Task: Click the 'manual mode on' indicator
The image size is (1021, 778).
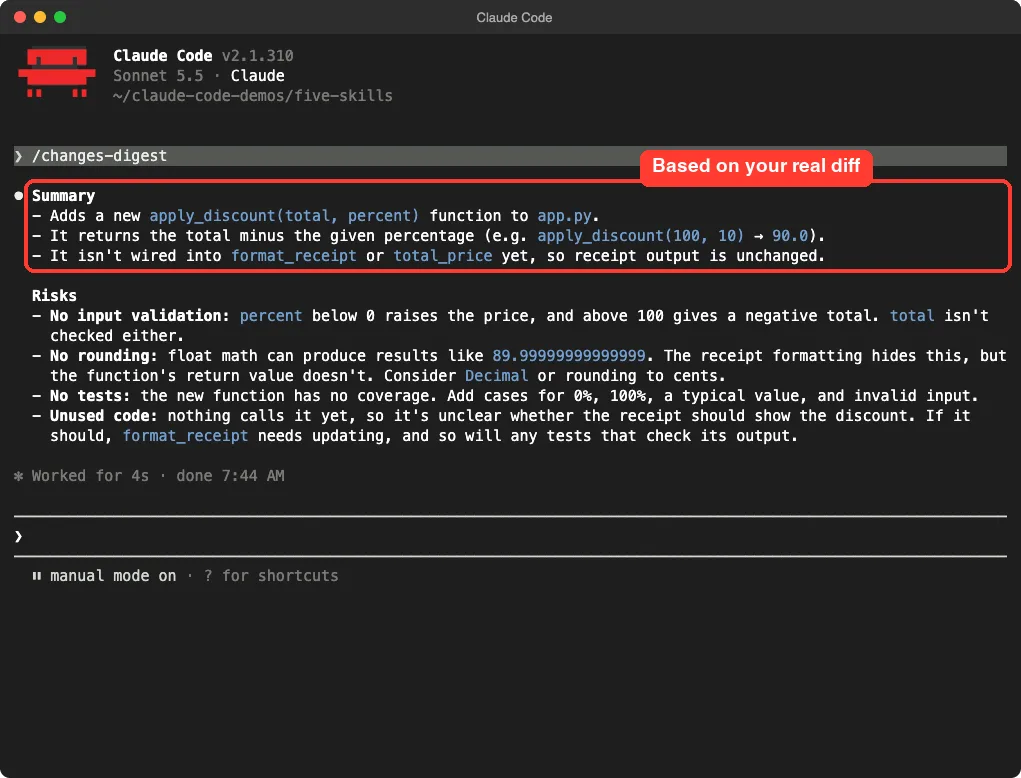Action: (113, 576)
